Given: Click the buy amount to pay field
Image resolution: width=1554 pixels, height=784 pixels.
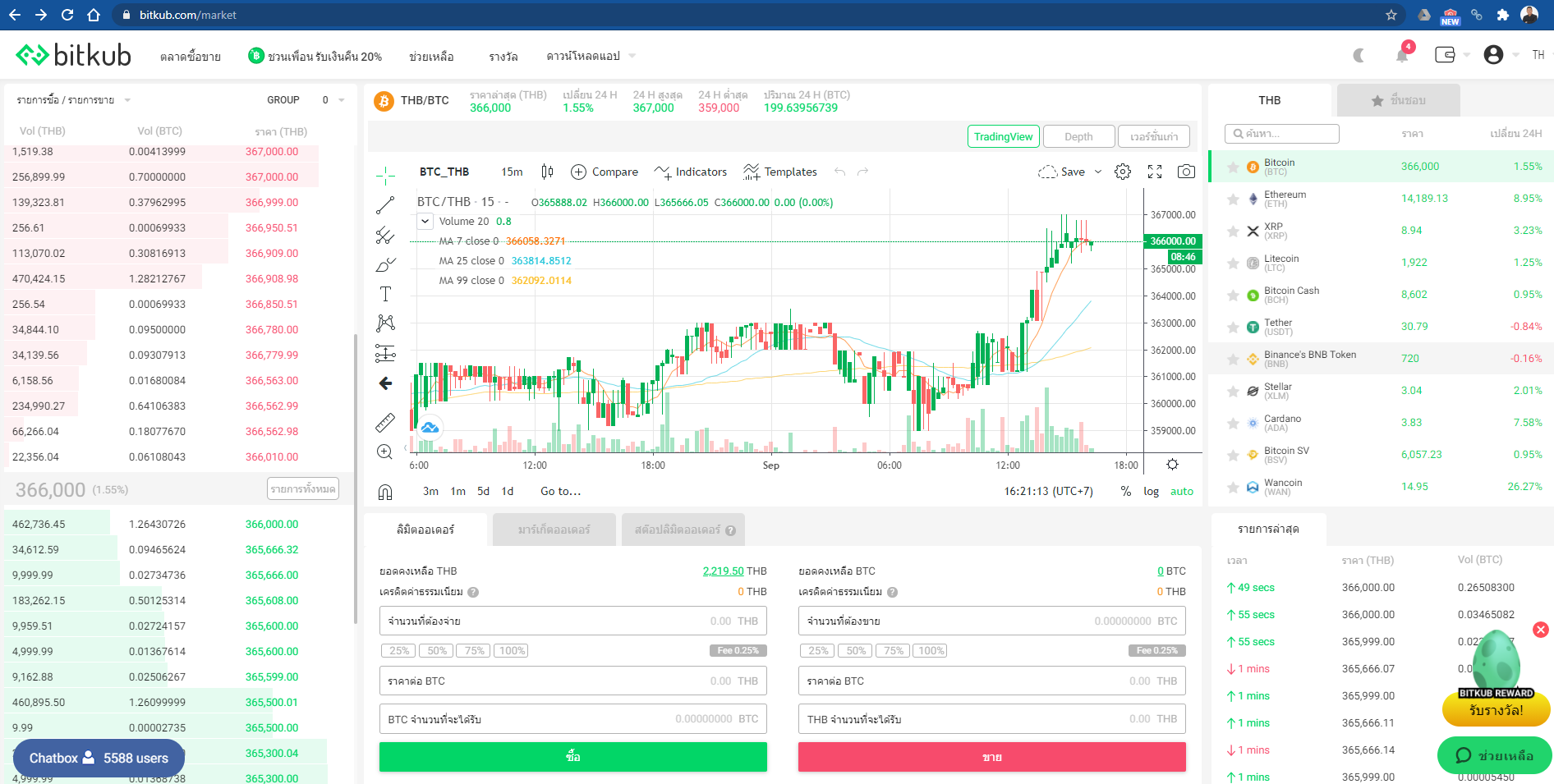Looking at the screenshot, I should pyautogui.click(x=572, y=621).
